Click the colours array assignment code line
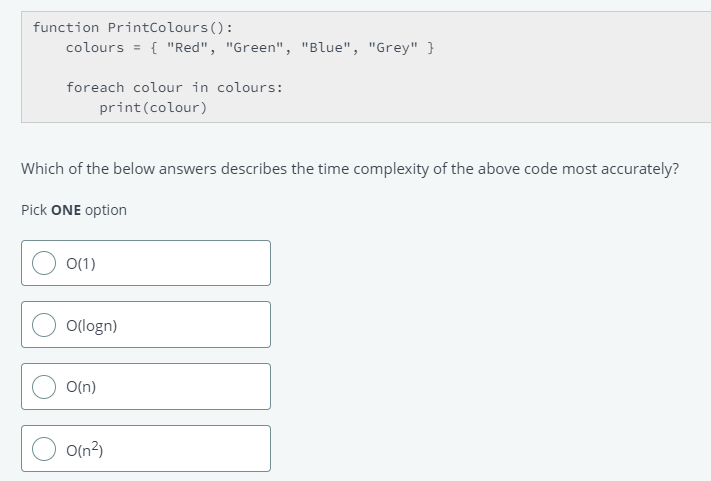The width and height of the screenshot is (711, 481). click(x=250, y=48)
